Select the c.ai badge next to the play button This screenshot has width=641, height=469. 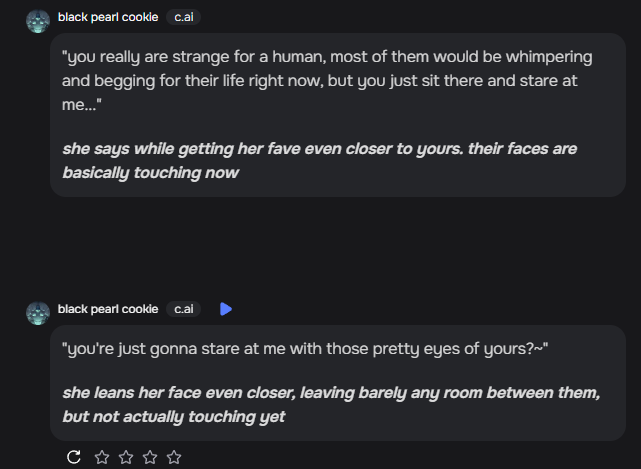click(184, 309)
